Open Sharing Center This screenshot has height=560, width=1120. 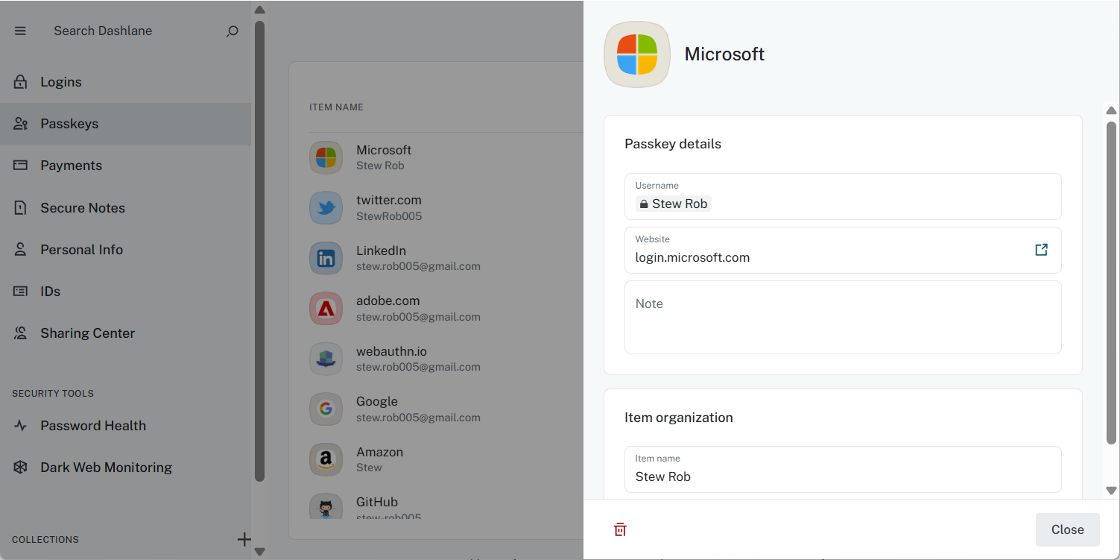[87, 333]
